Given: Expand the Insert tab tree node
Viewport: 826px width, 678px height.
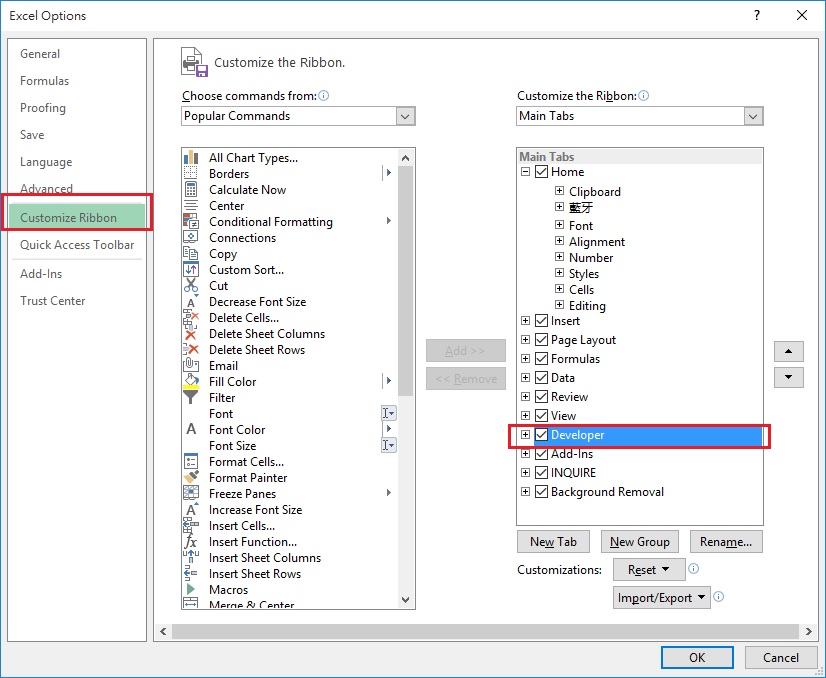Looking at the screenshot, I should click(x=525, y=321).
